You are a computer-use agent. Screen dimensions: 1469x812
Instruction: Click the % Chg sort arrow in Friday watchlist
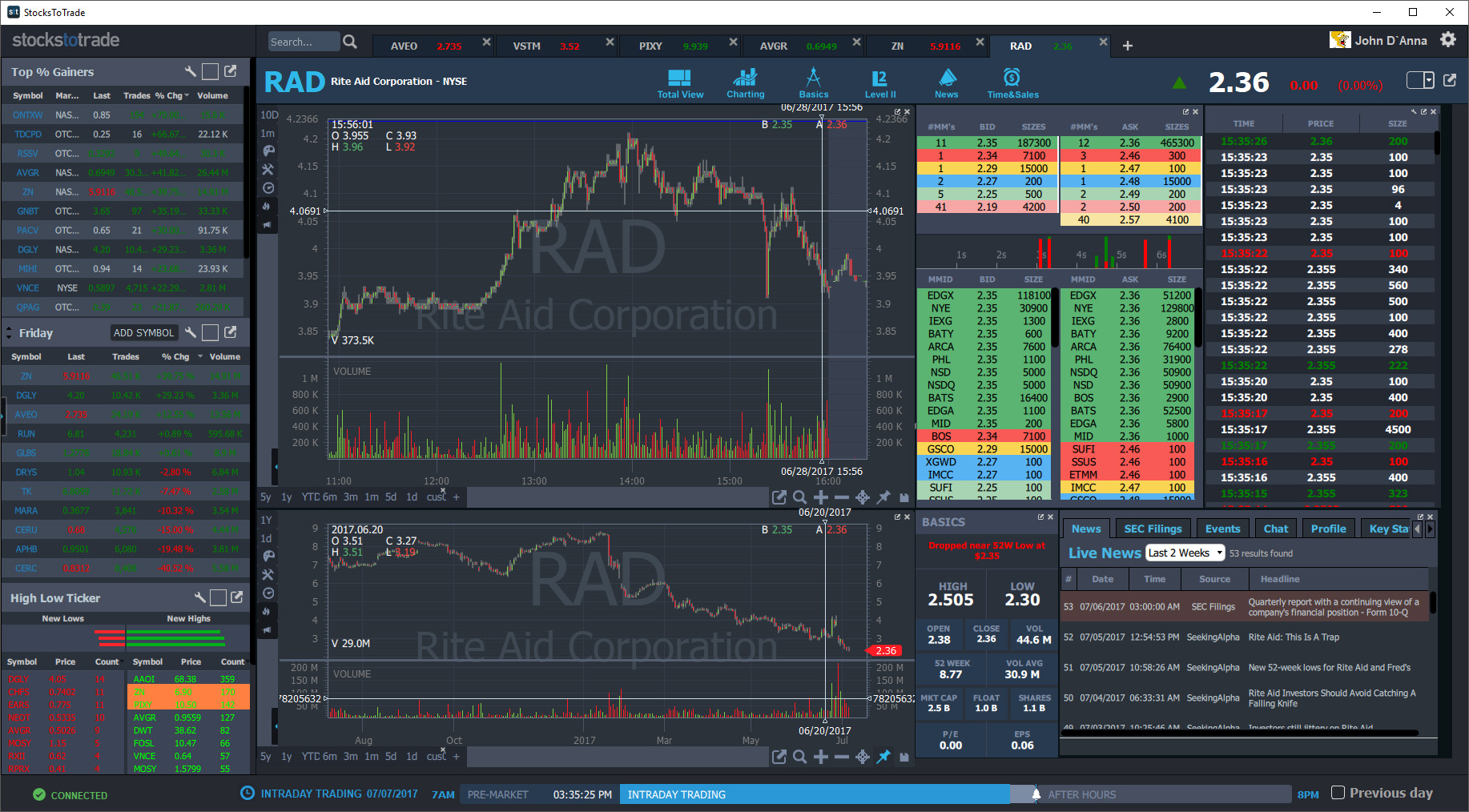[x=200, y=356]
